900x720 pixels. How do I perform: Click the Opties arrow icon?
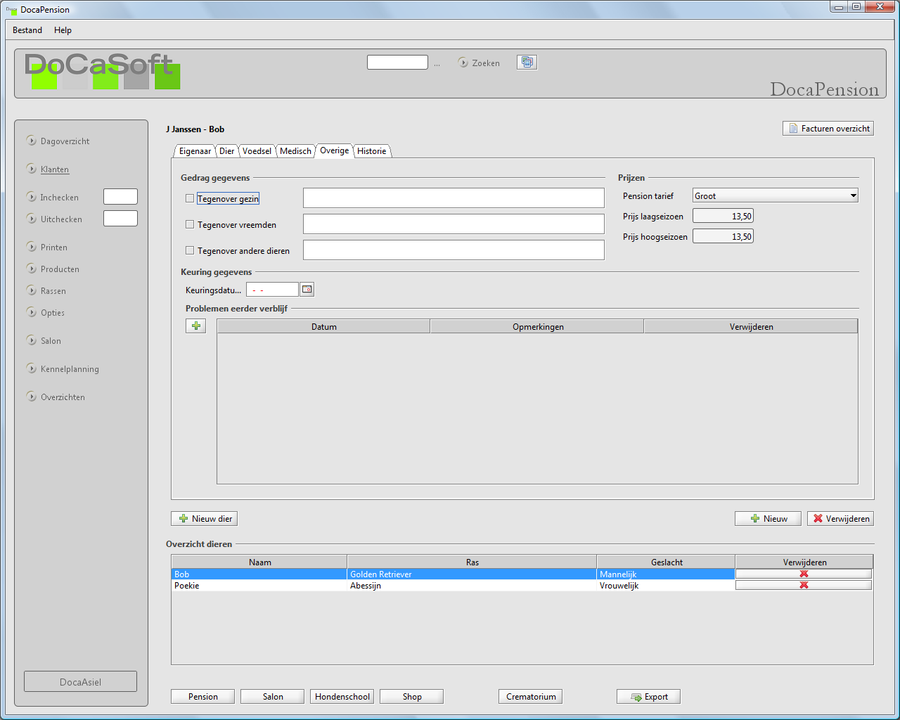pos(32,312)
